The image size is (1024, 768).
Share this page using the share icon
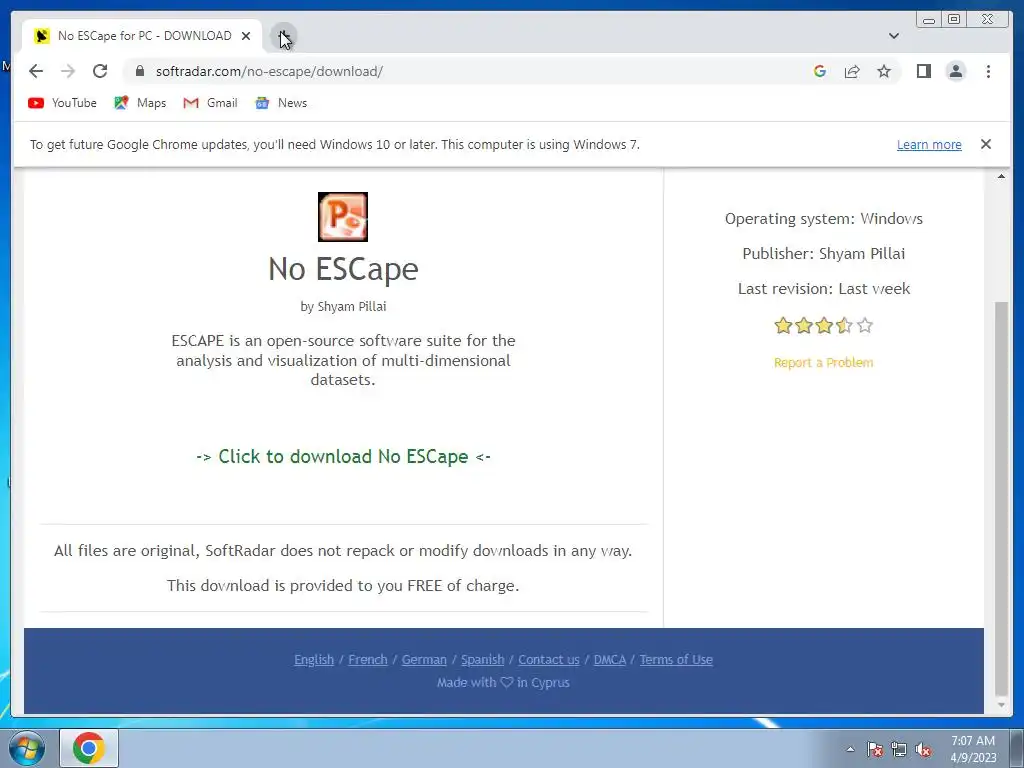(852, 71)
